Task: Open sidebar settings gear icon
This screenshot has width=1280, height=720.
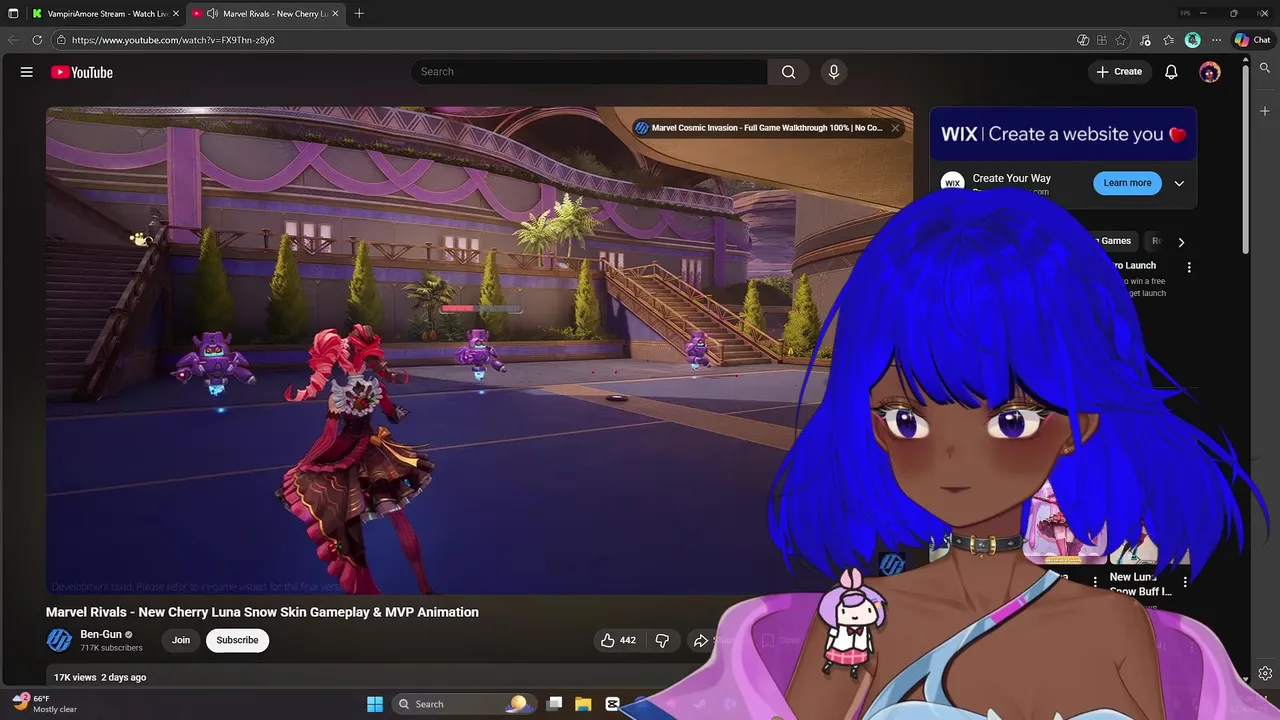Action: click(1265, 674)
